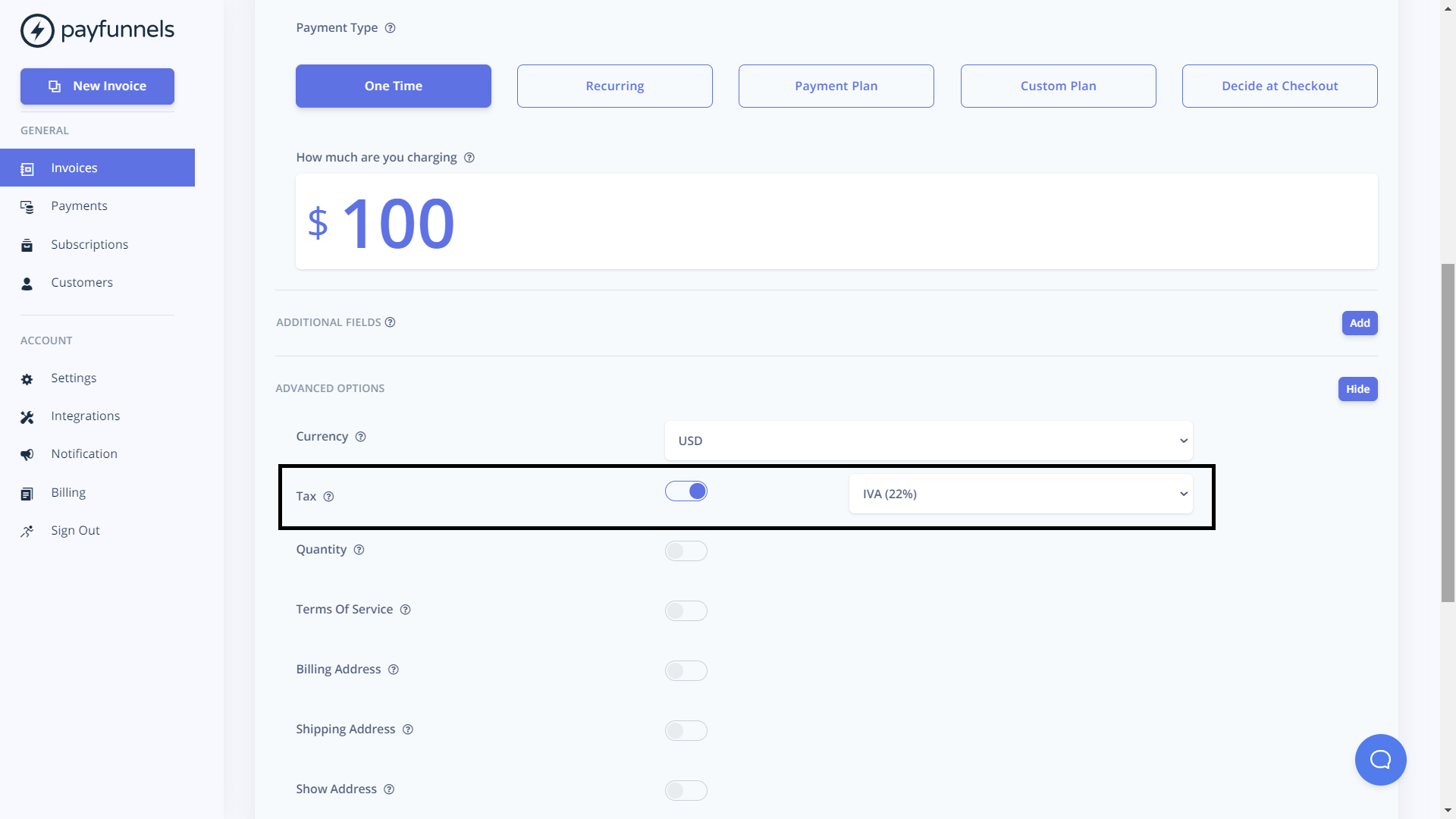
Task: Select the Recurring payment type
Action: pos(614,86)
